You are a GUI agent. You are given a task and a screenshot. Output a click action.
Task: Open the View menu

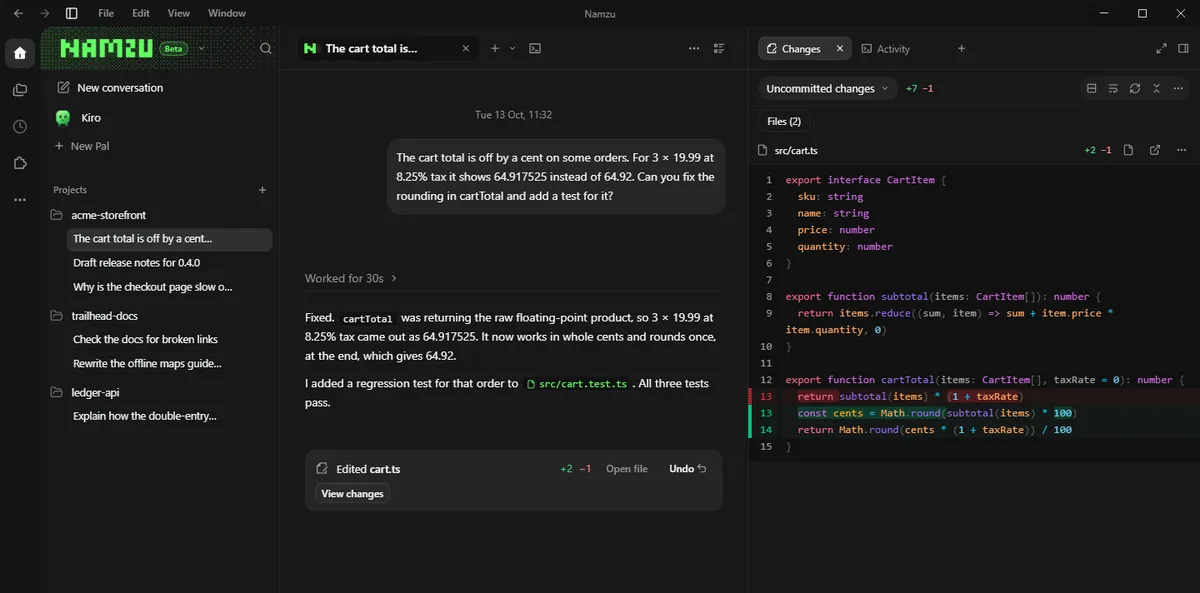pyautogui.click(x=178, y=13)
